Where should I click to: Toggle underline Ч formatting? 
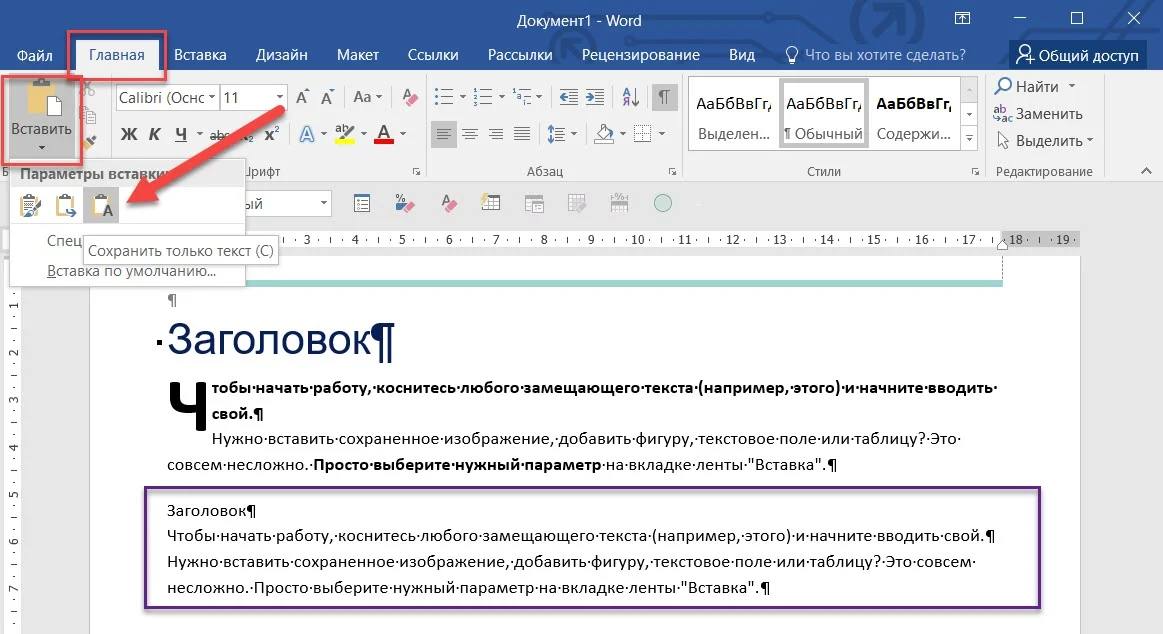tap(181, 134)
